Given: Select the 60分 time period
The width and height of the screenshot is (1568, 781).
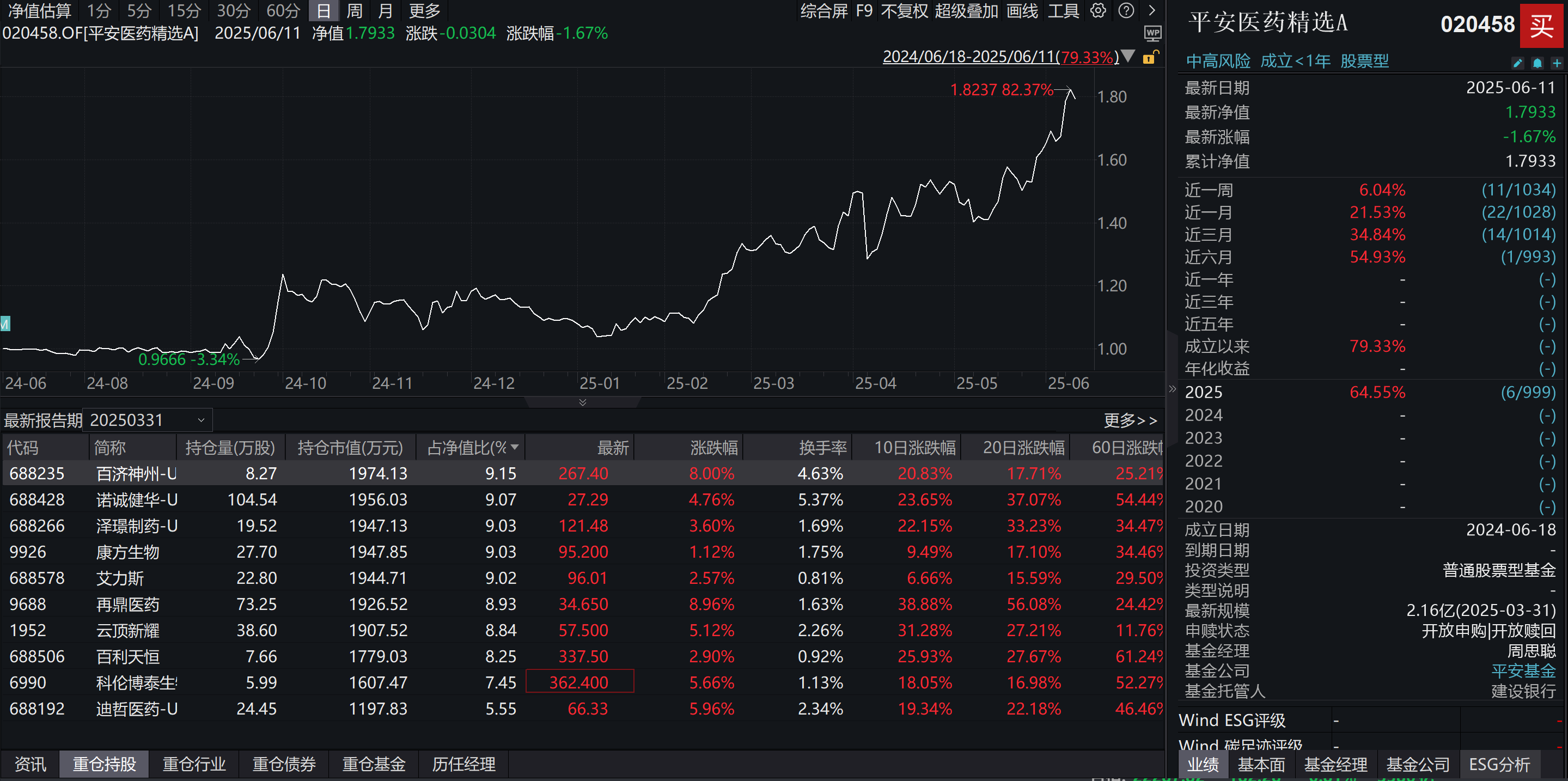Looking at the screenshot, I should click(x=283, y=10).
